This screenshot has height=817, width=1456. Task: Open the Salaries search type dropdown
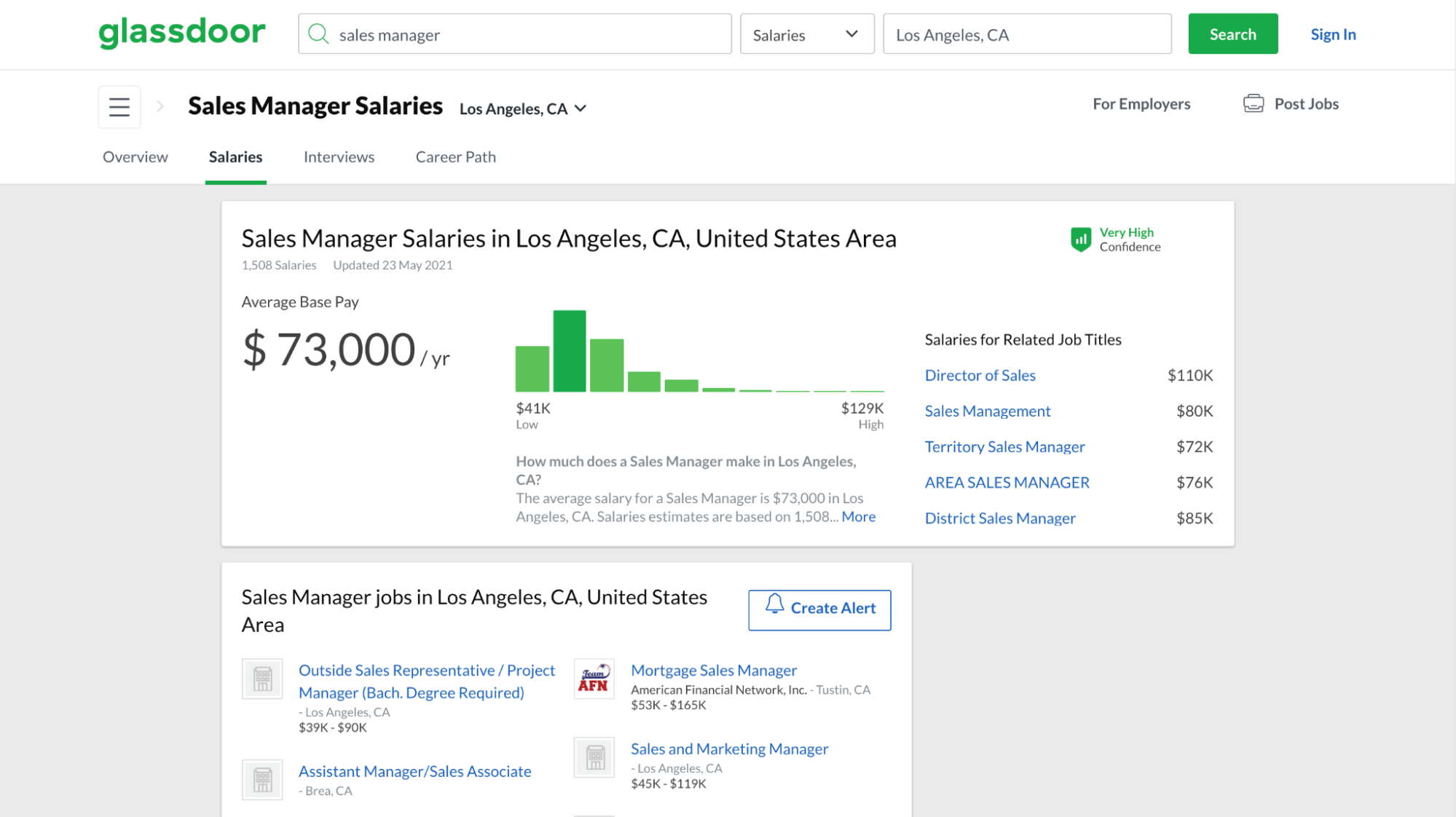pyautogui.click(x=807, y=34)
